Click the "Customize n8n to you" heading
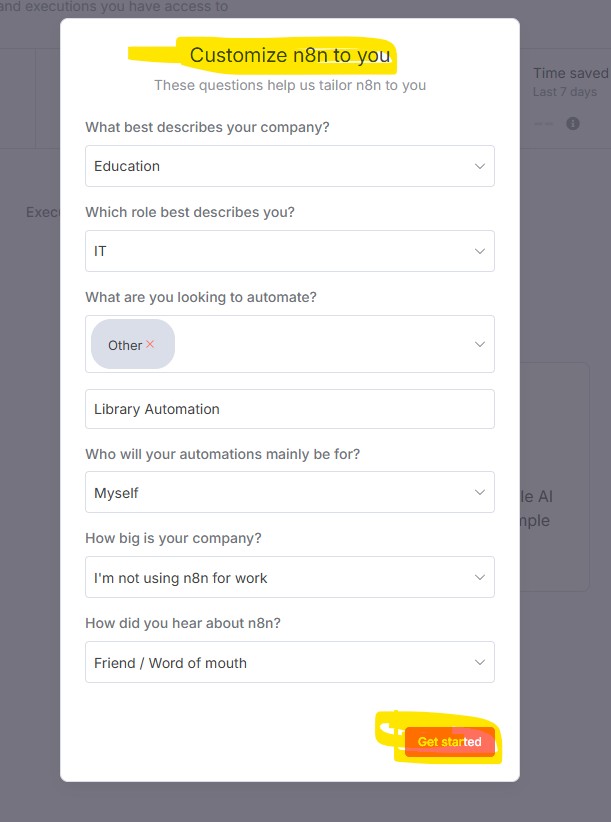 click(290, 55)
